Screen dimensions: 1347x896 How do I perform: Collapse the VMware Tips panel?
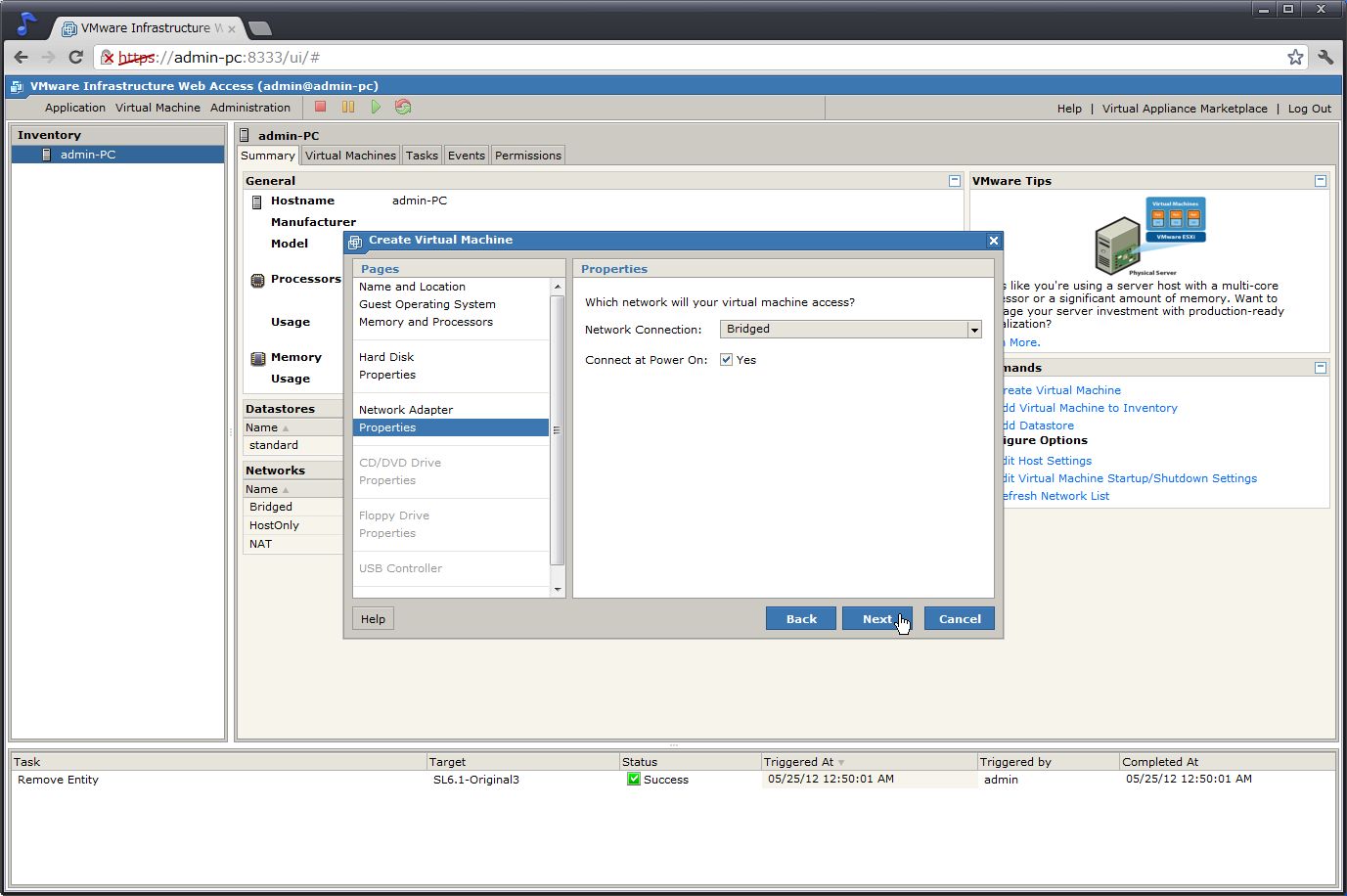[1321, 180]
